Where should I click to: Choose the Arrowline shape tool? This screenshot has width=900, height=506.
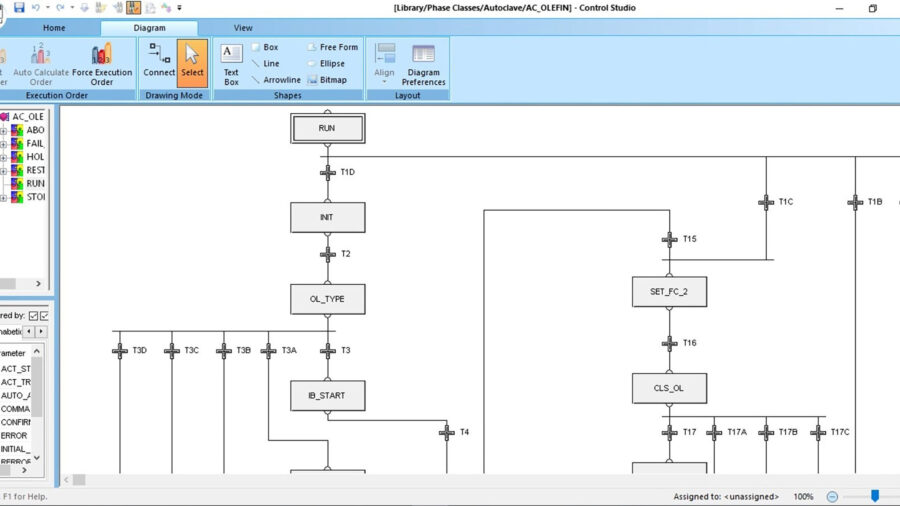pyautogui.click(x=276, y=80)
